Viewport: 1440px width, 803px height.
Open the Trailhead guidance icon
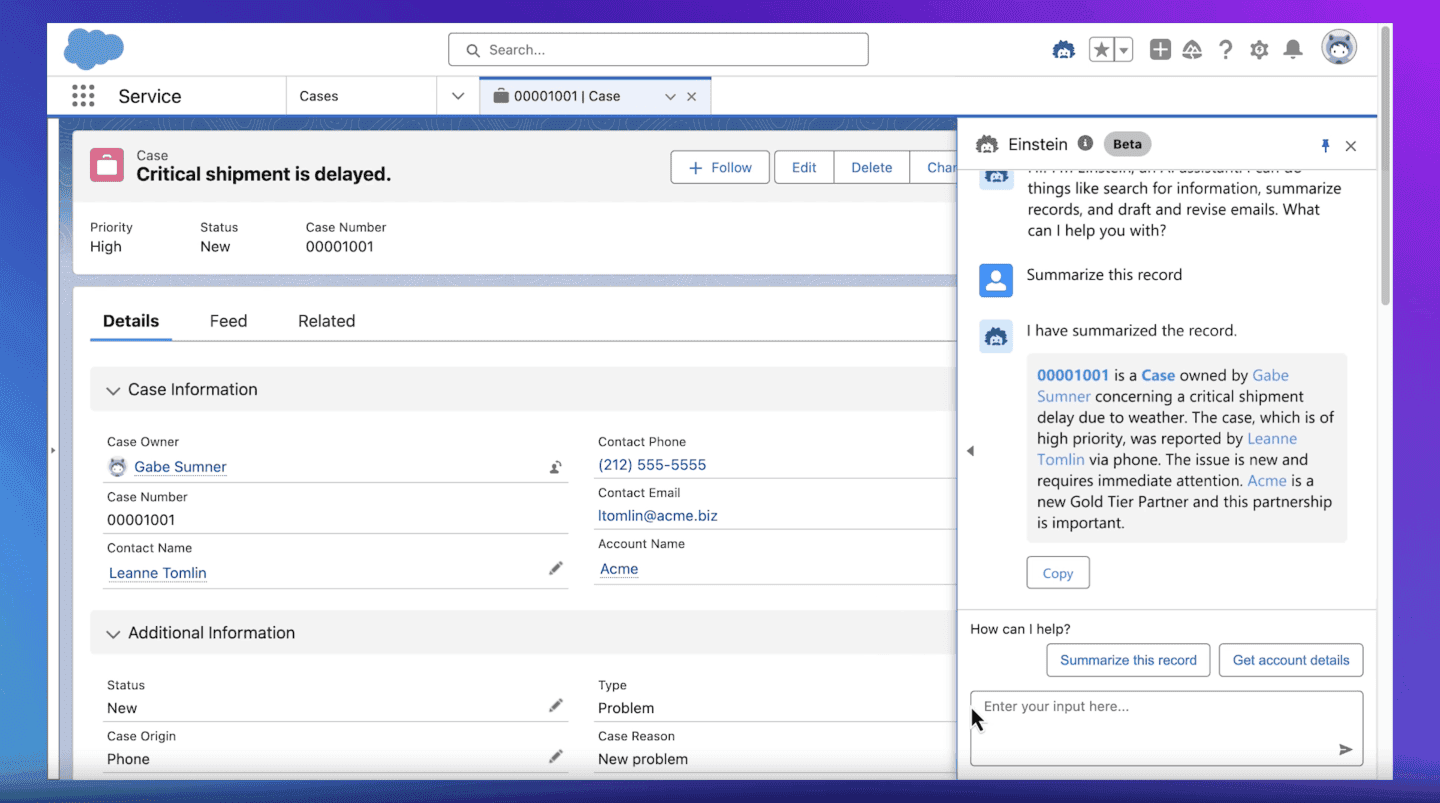coord(1192,50)
